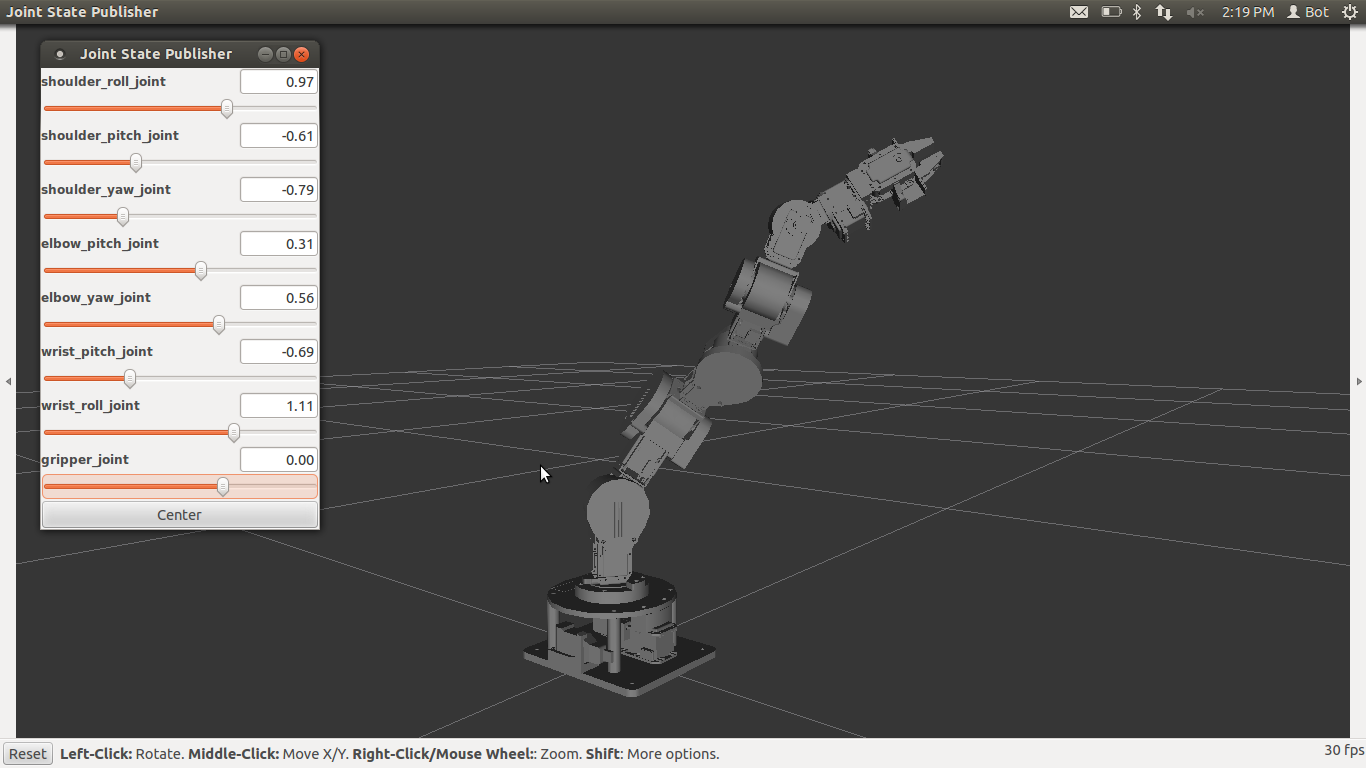Click the elbow_pitch_joint slider handle
This screenshot has height=768, width=1366.
(x=201, y=270)
